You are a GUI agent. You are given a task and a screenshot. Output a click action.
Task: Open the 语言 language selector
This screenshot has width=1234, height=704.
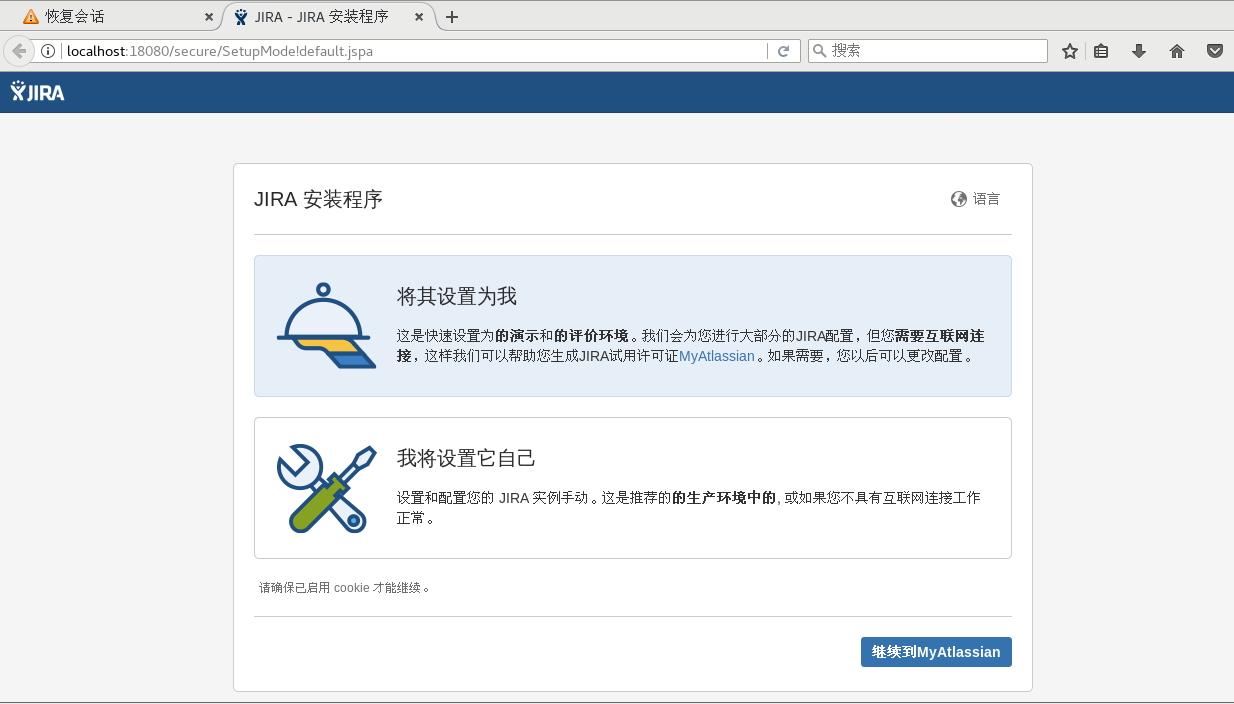click(976, 199)
